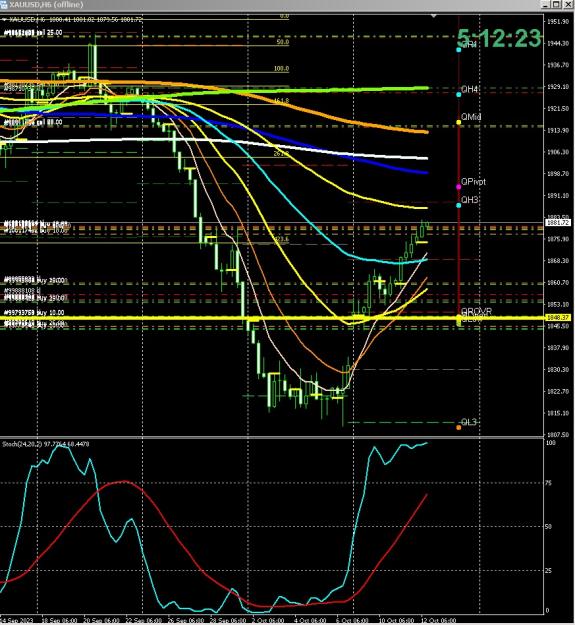The width and height of the screenshot is (575, 625).
Task: Click the yellow 1848.37 price tag
Action: [x=558, y=318]
